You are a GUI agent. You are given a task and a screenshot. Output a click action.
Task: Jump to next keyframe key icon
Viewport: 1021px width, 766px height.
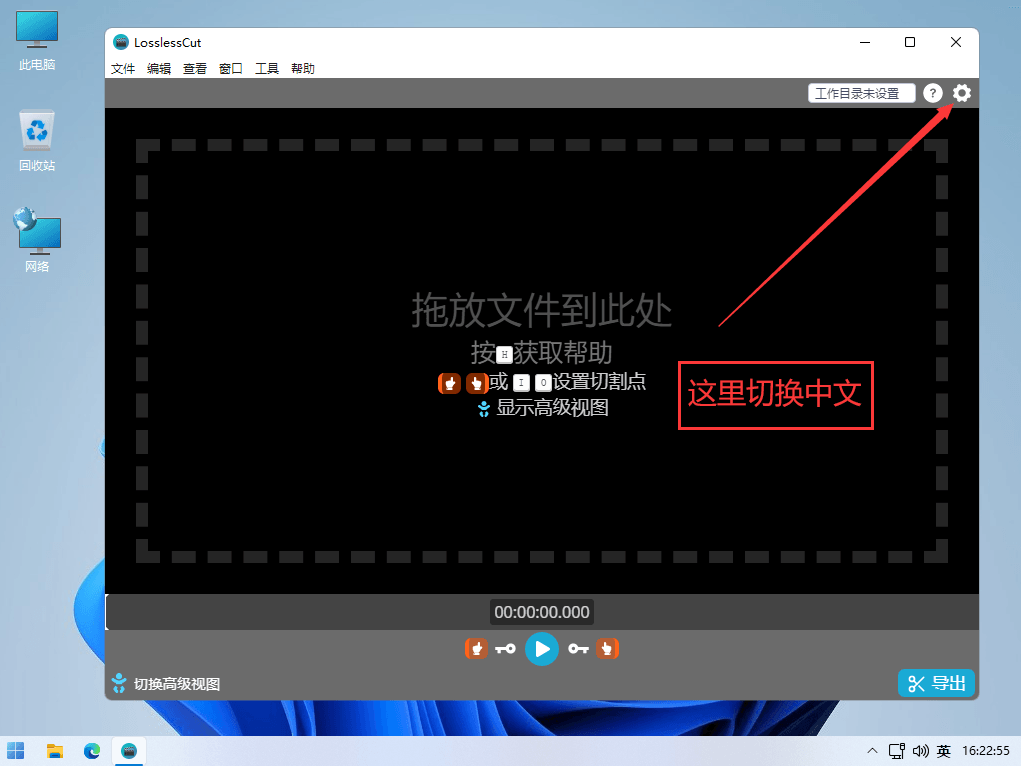coord(578,649)
